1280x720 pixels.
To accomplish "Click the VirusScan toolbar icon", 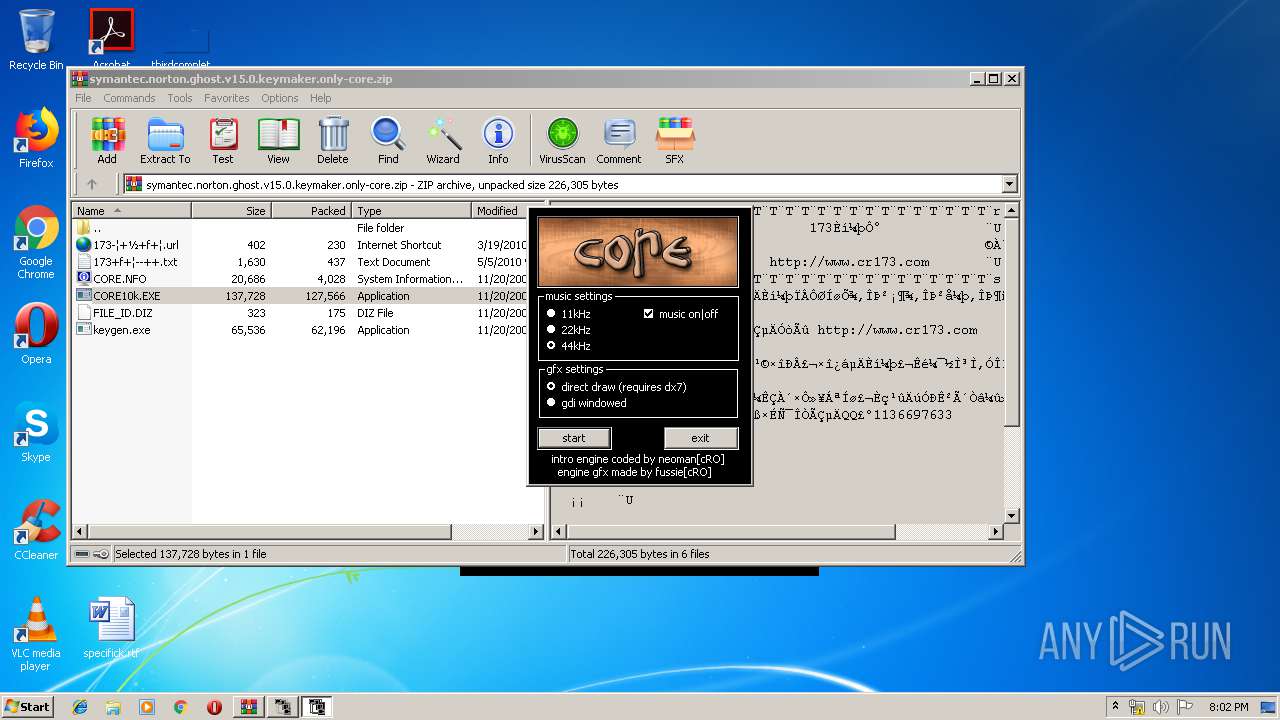I will click(562, 140).
